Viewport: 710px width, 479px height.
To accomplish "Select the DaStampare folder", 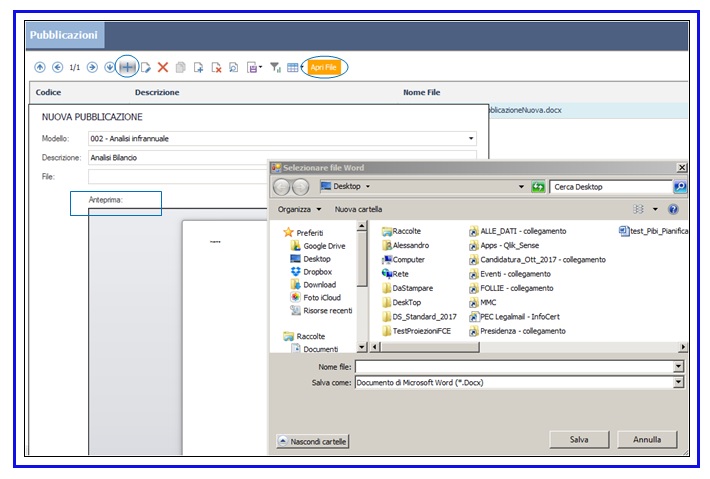I will tap(408, 288).
